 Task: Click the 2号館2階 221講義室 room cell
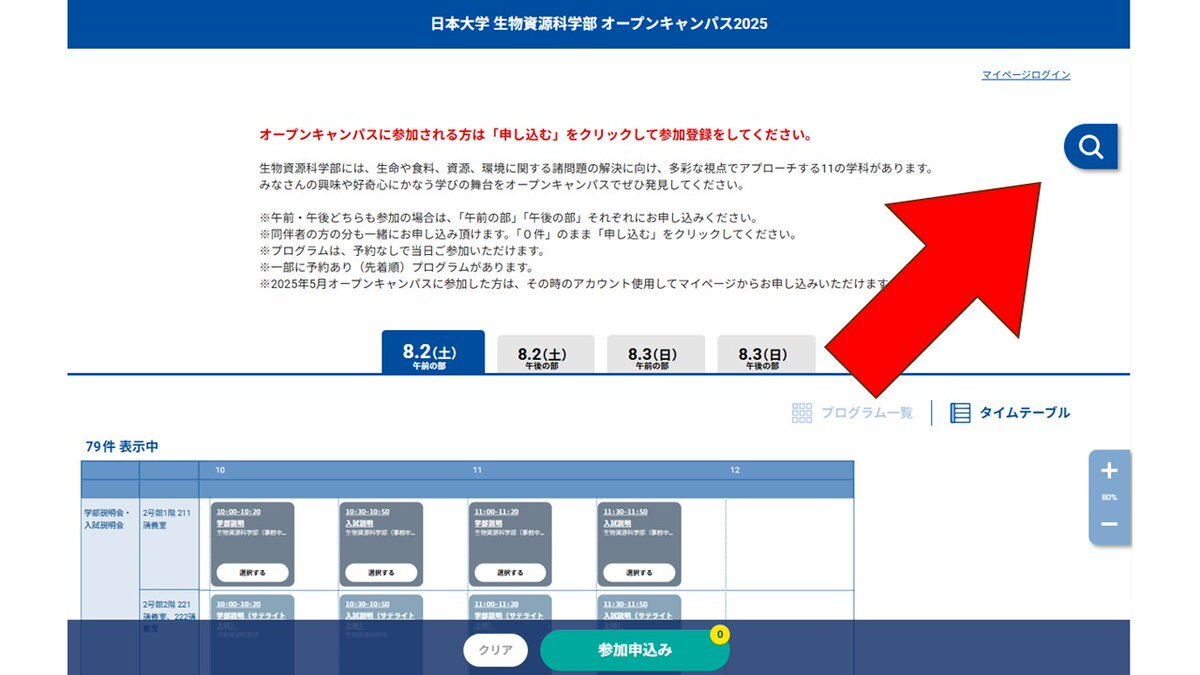click(x=169, y=616)
